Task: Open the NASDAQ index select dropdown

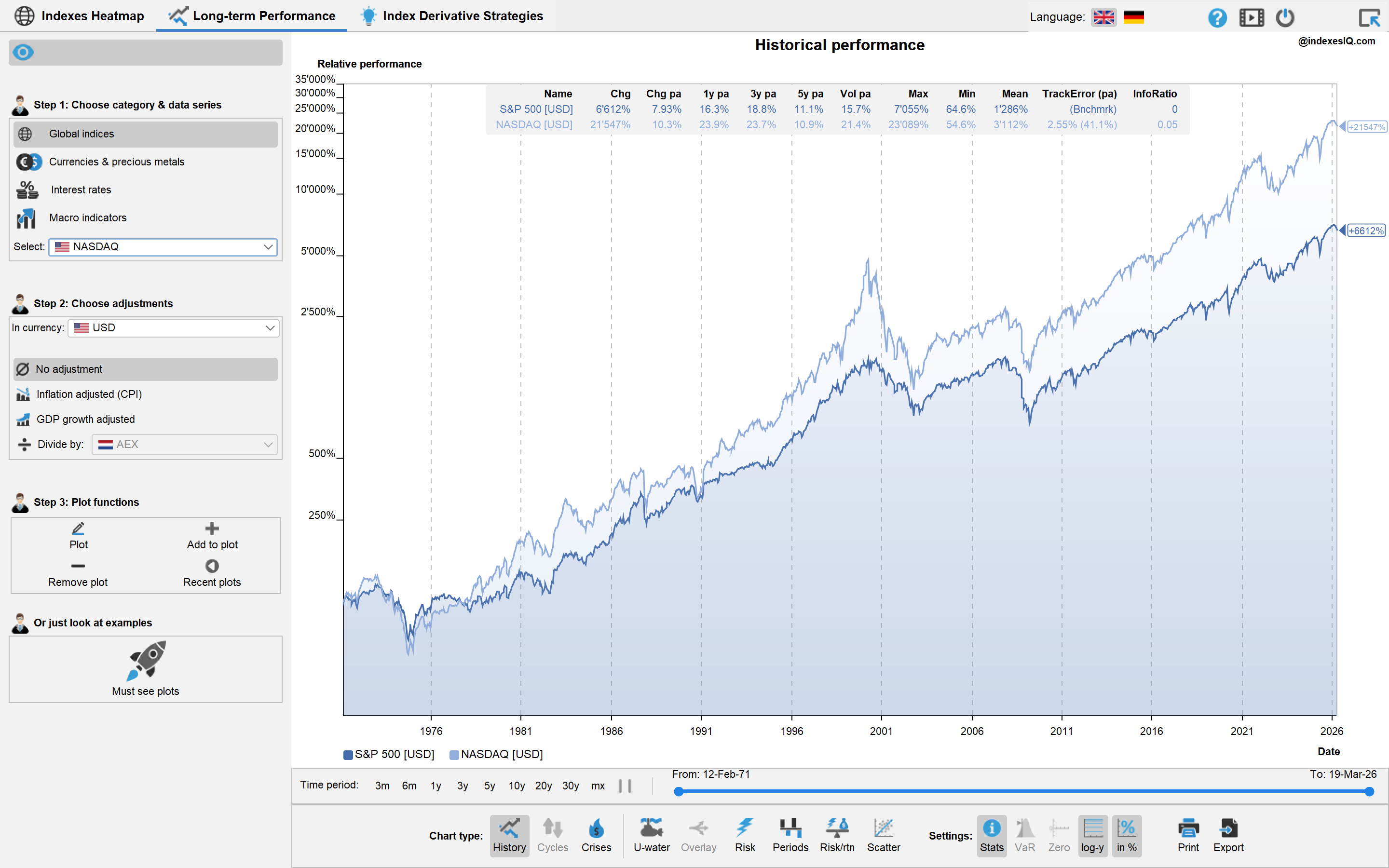Action: [x=163, y=247]
